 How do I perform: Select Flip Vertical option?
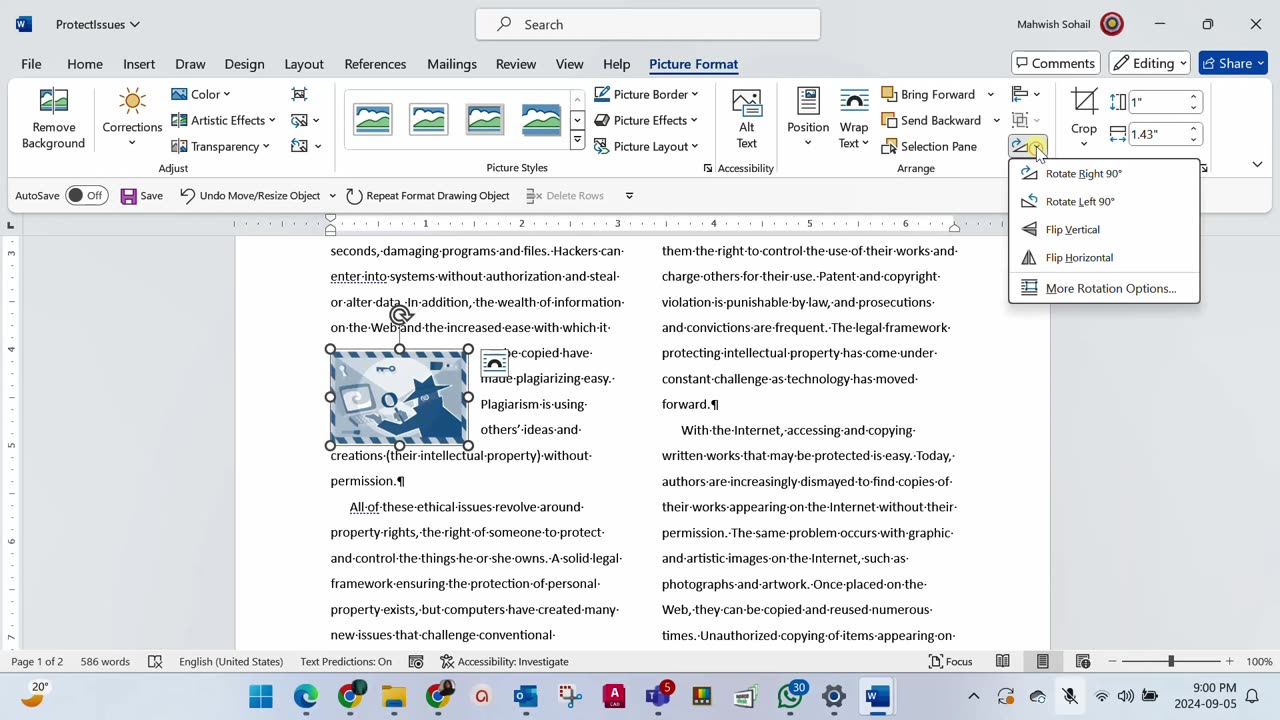[1104, 229]
